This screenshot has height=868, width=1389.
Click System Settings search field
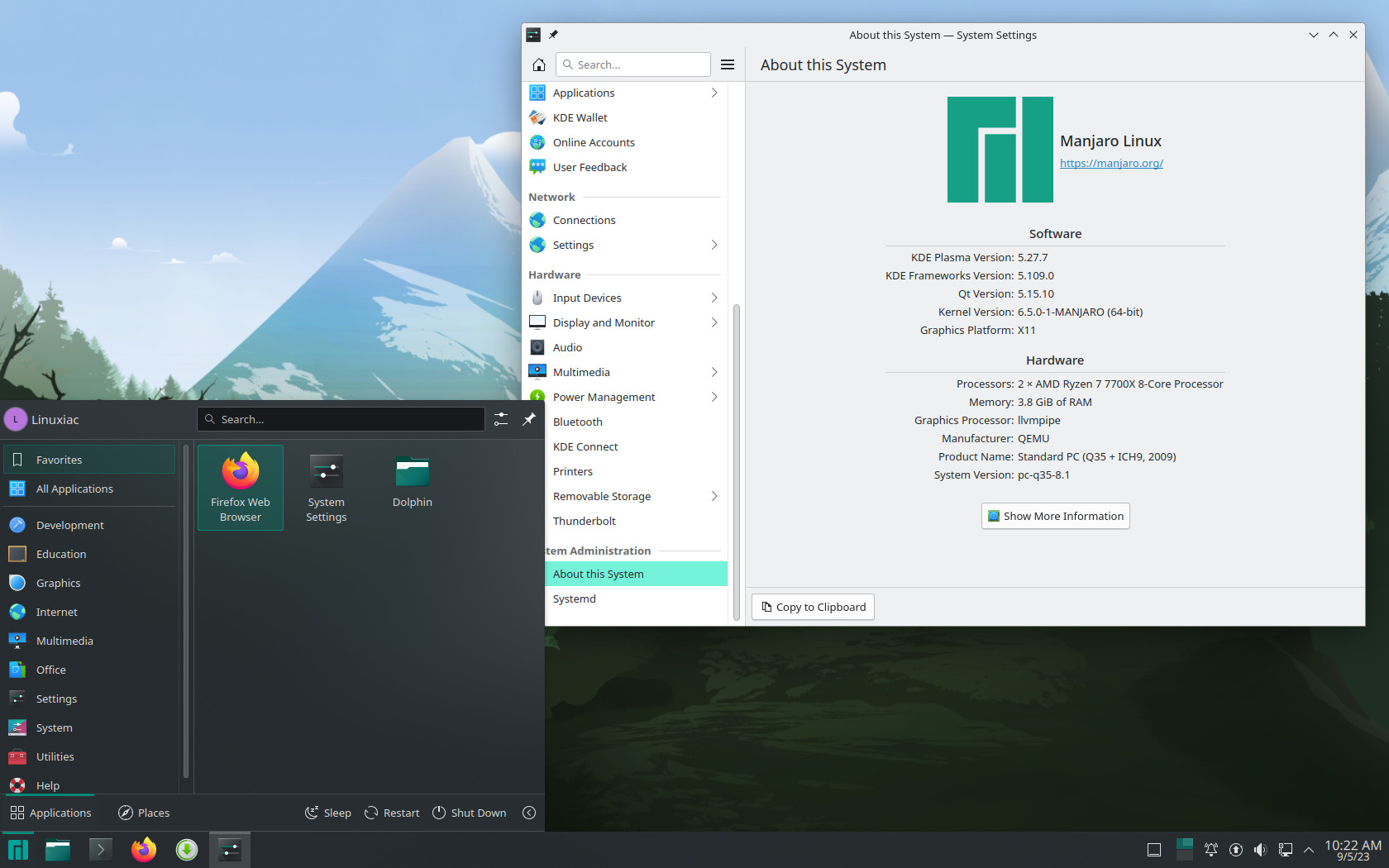pos(633,64)
